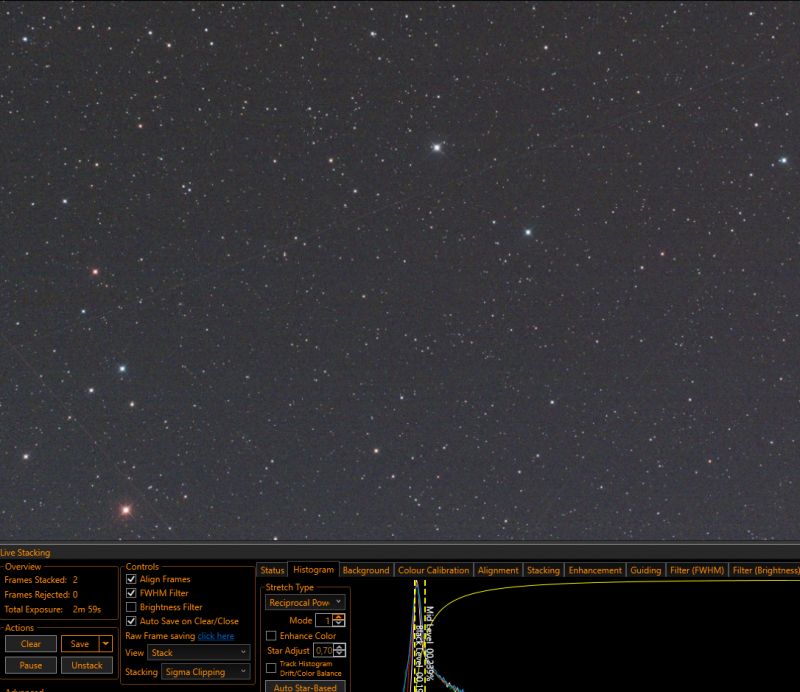
Task: Go to the Stacking tab
Action: pos(543,570)
